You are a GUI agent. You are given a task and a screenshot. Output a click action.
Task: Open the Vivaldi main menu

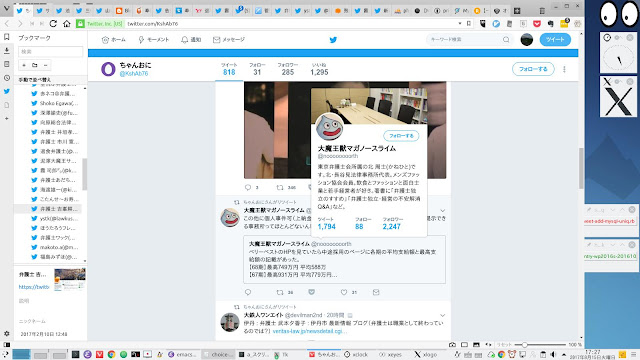pyautogui.click(x=7, y=9)
